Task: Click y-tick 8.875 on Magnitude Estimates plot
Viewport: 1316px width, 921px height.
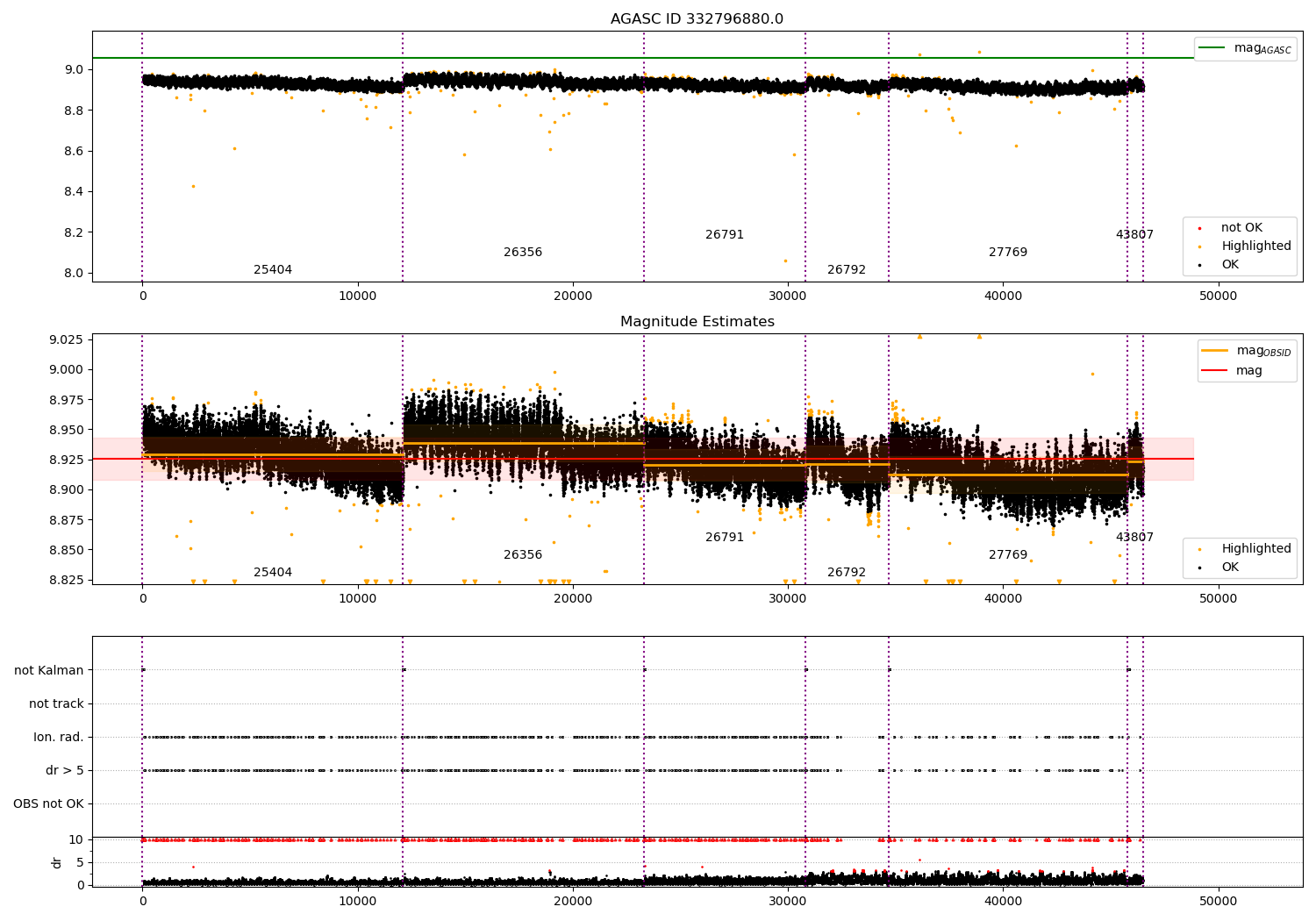Action: pyautogui.click(x=67, y=520)
